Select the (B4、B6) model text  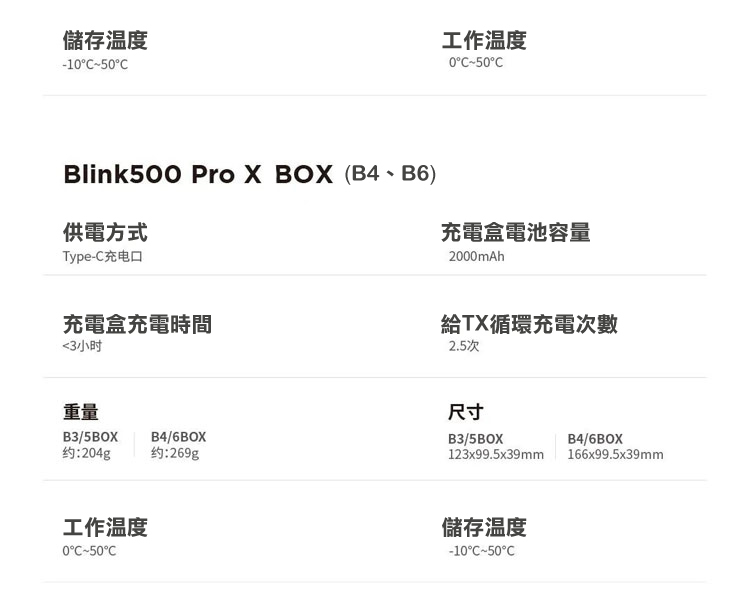390,174
